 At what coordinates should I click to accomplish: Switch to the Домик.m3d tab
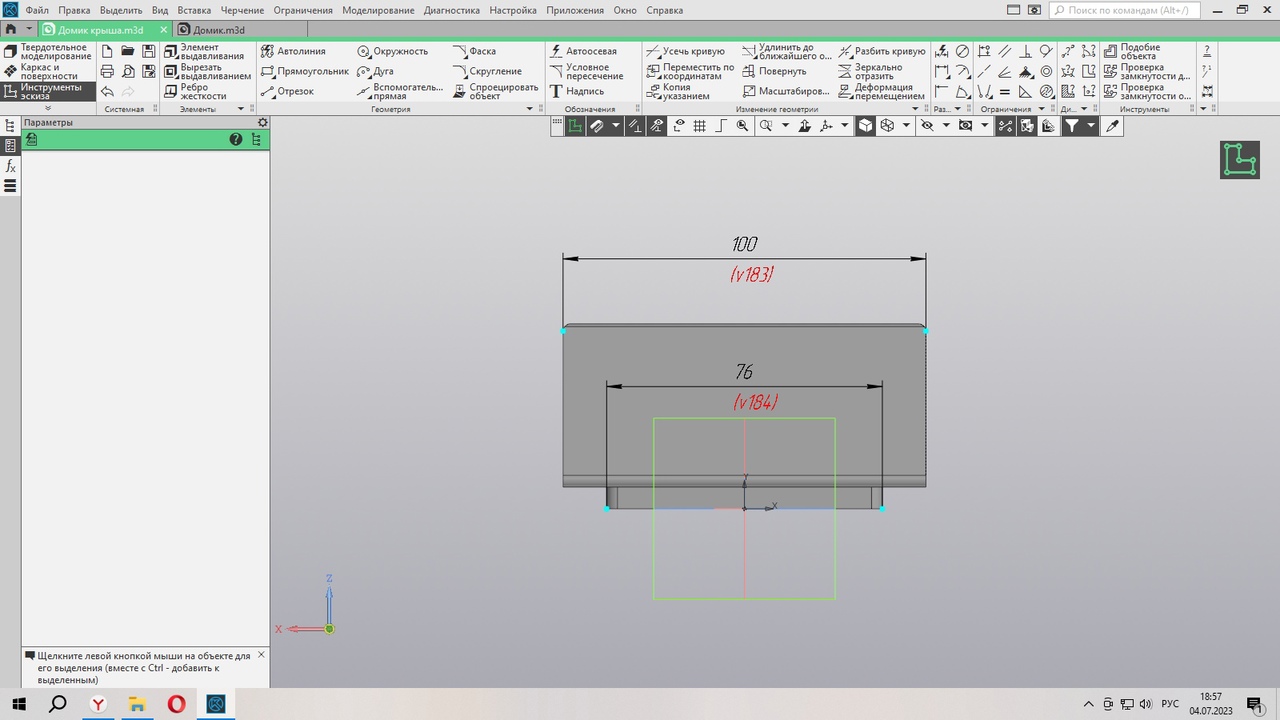pos(211,30)
